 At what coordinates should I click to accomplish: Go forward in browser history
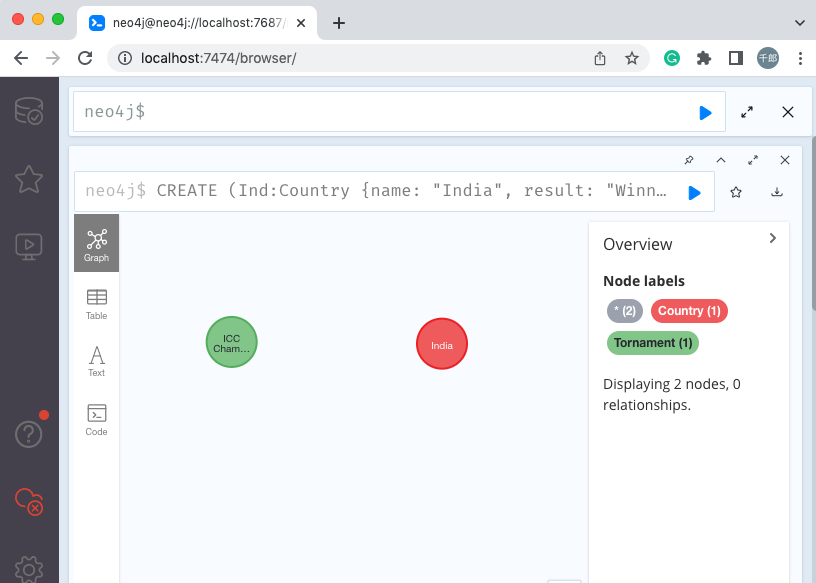53,58
